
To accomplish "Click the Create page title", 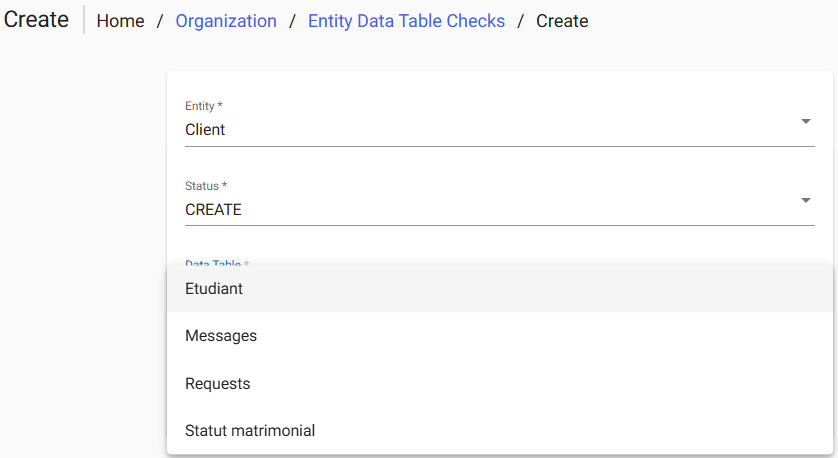I will [x=36, y=20].
